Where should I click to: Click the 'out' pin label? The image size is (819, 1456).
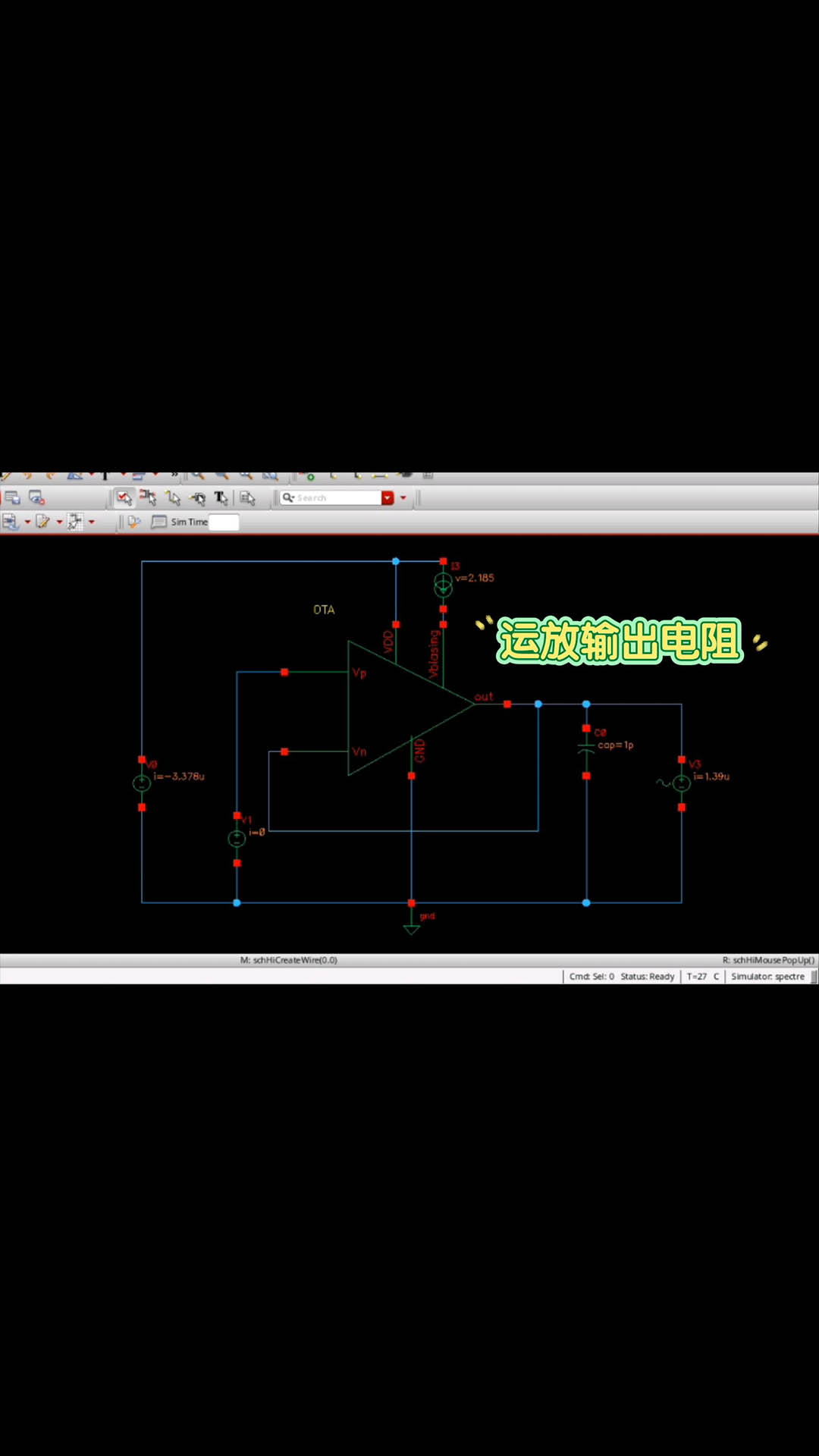click(x=484, y=696)
